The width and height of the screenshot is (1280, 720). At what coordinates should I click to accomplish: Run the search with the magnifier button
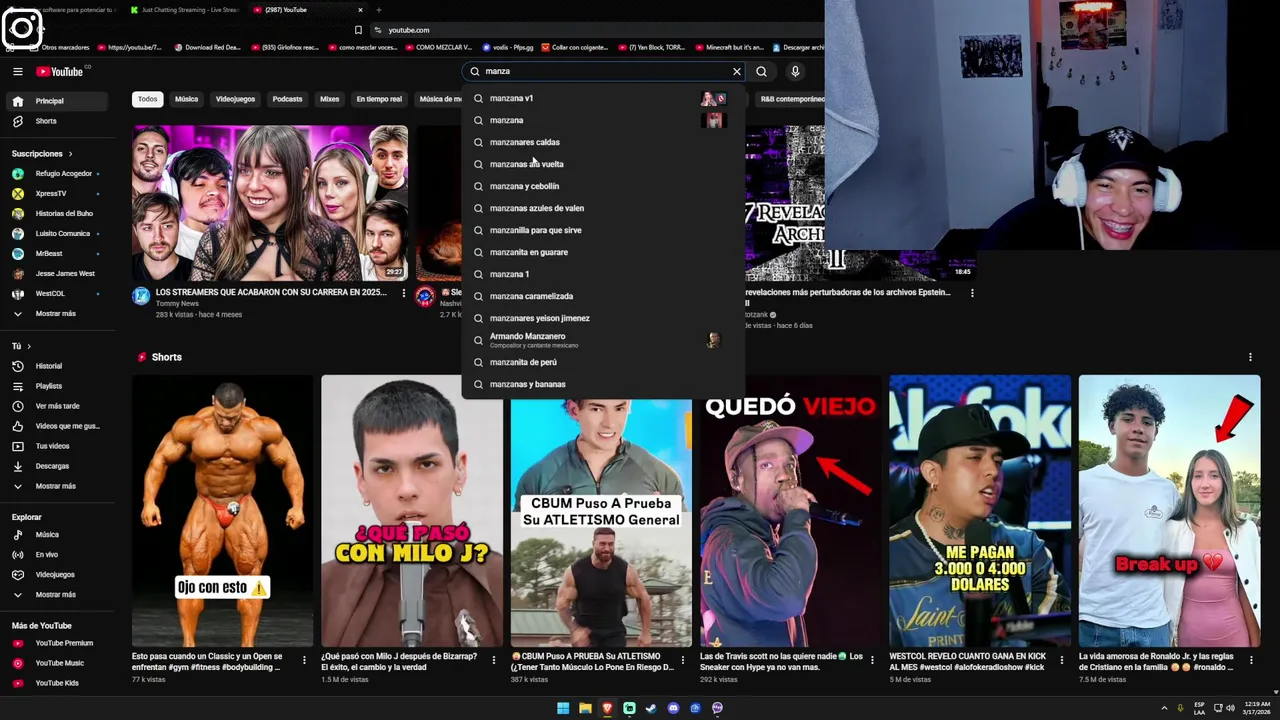(x=761, y=71)
